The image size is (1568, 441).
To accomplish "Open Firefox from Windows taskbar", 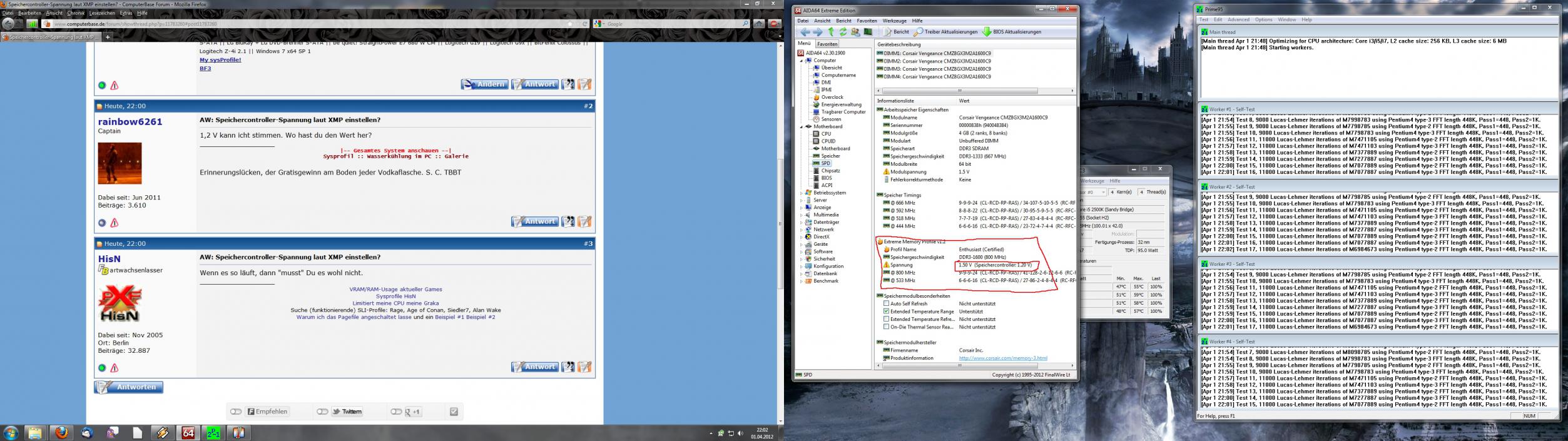I will point(61,432).
